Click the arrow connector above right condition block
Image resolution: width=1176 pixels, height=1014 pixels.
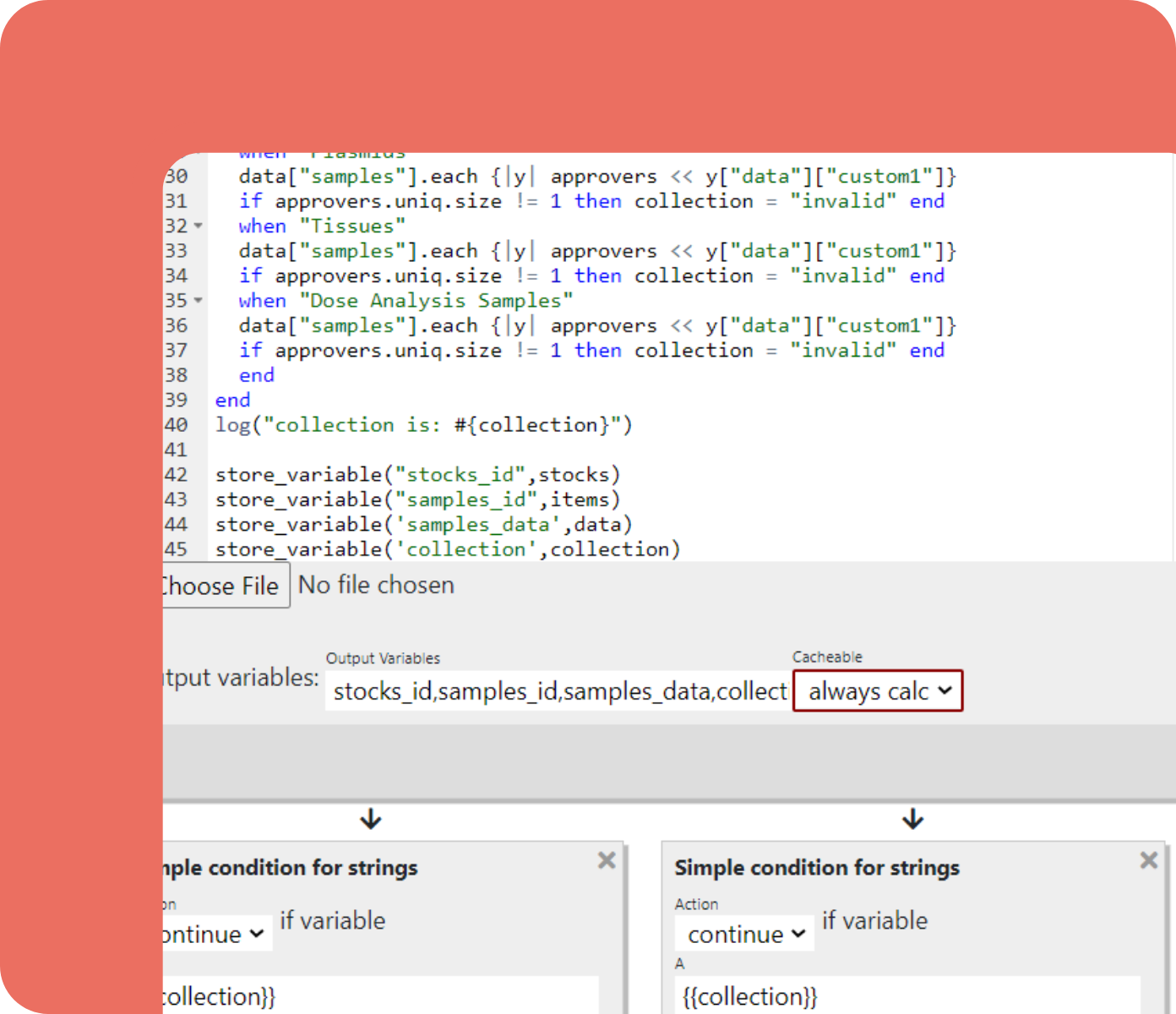pos(912,819)
